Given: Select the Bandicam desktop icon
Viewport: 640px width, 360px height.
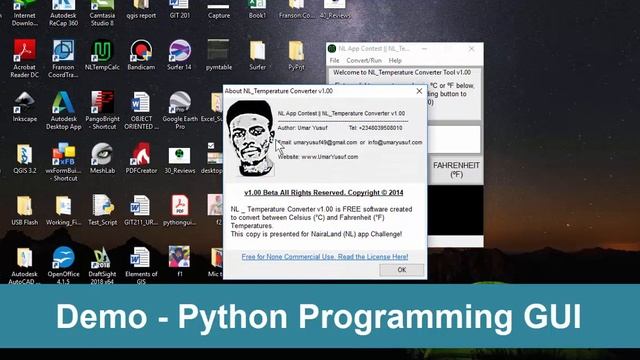Looking at the screenshot, I should [141, 55].
